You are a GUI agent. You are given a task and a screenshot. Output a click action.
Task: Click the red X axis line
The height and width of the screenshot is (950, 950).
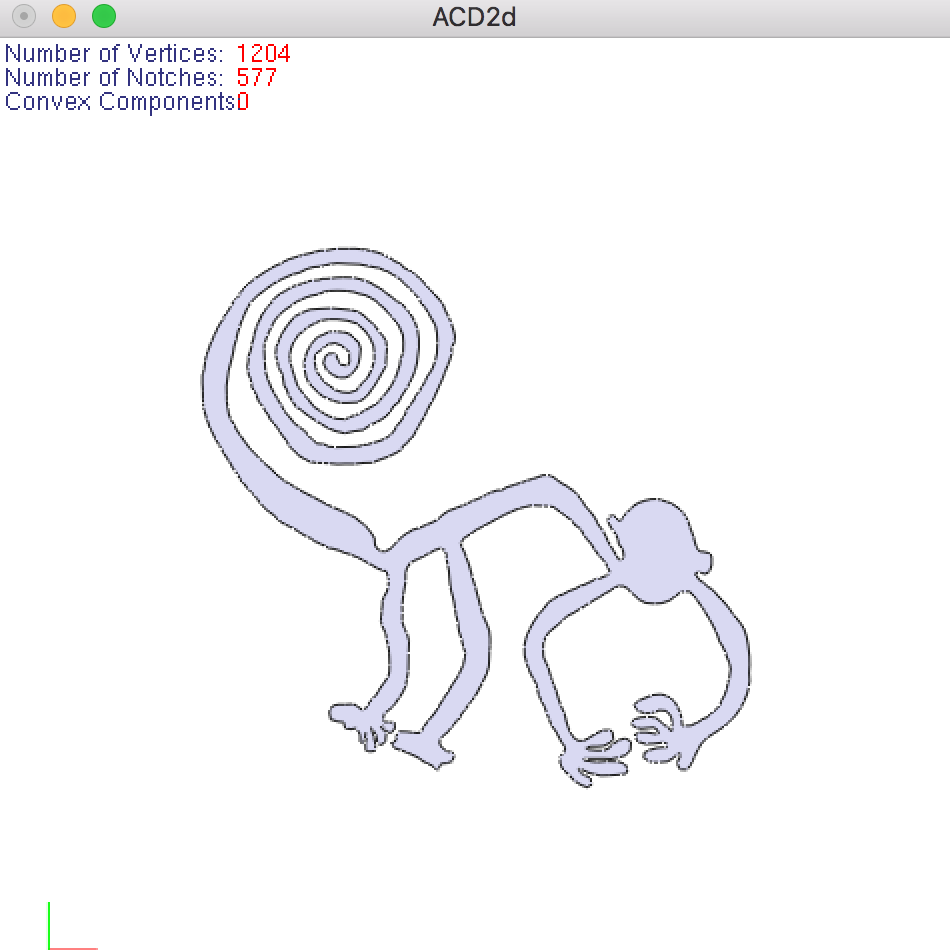(73, 948)
